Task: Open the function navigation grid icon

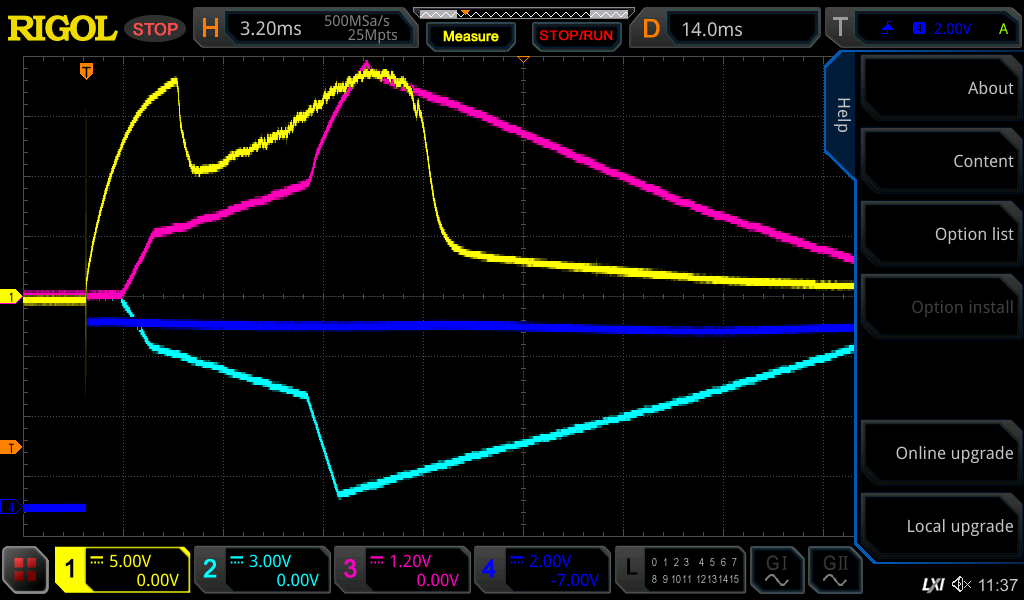Action: tap(26, 571)
